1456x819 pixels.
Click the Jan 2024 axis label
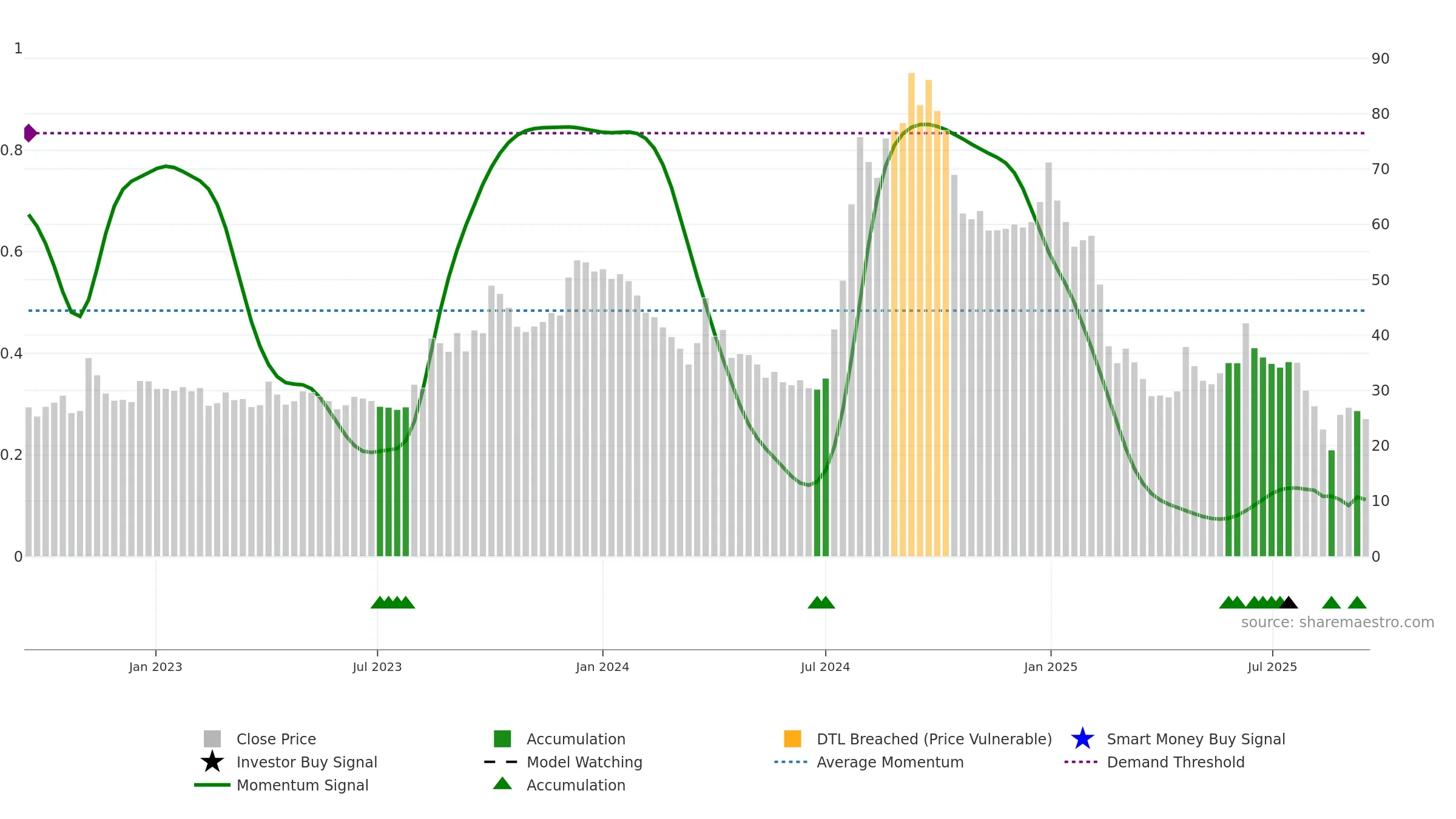pyautogui.click(x=602, y=667)
